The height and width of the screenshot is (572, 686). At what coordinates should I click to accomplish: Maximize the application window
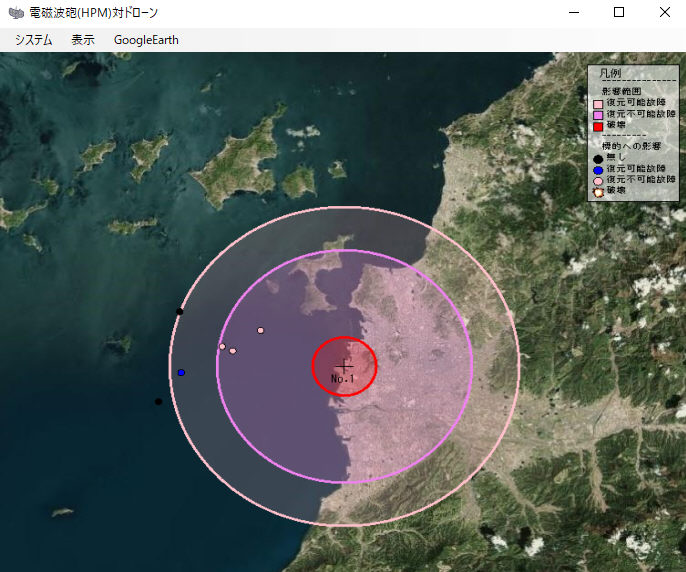tap(618, 13)
